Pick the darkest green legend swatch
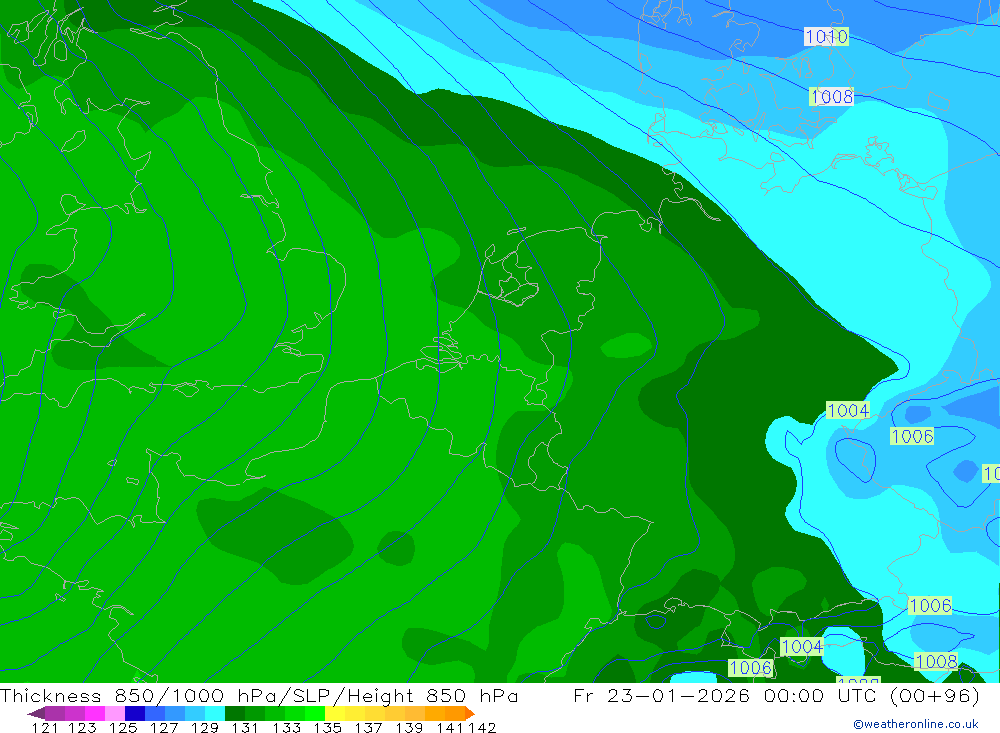The height and width of the screenshot is (733, 1000). coord(235,713)
